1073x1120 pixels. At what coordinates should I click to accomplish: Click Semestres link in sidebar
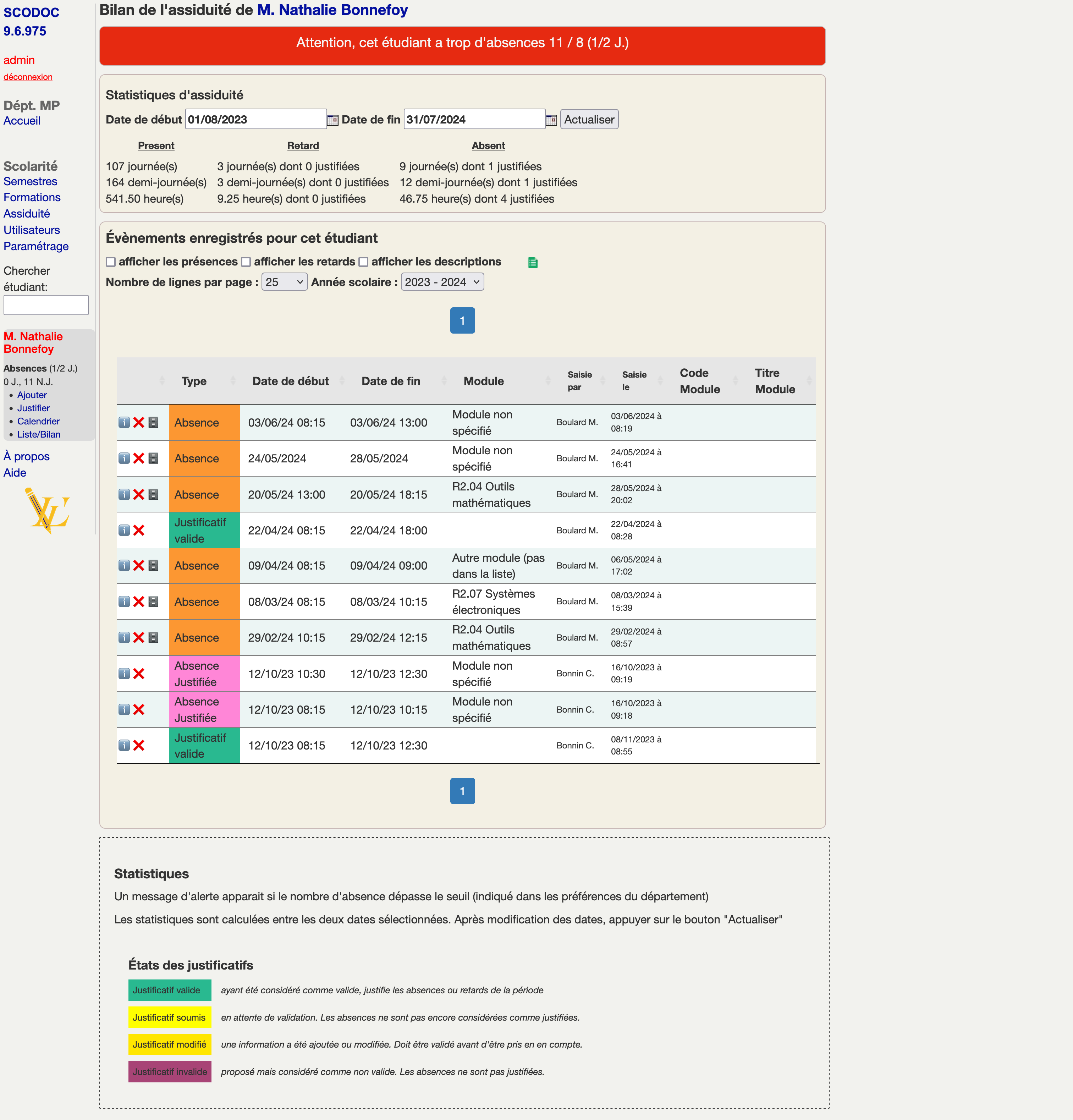pyautogui.click(x=31, y=182)
